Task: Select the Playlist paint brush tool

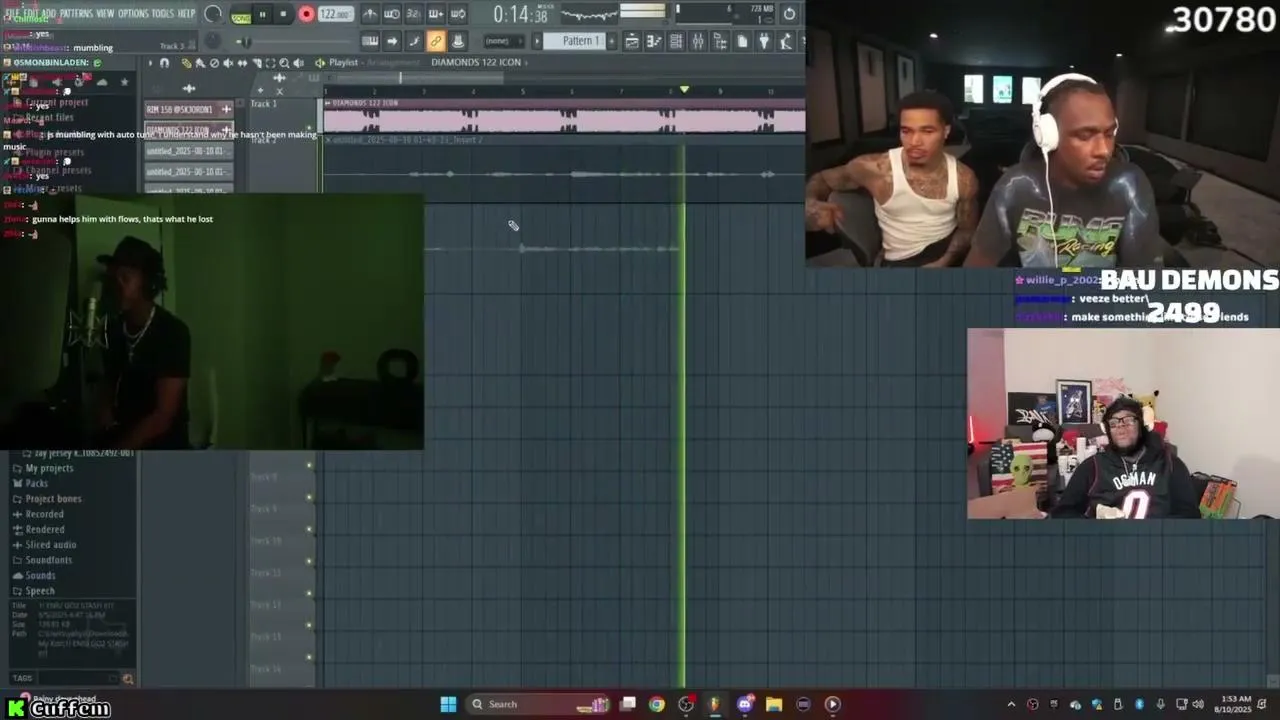Action: click(x=200, y=63)
